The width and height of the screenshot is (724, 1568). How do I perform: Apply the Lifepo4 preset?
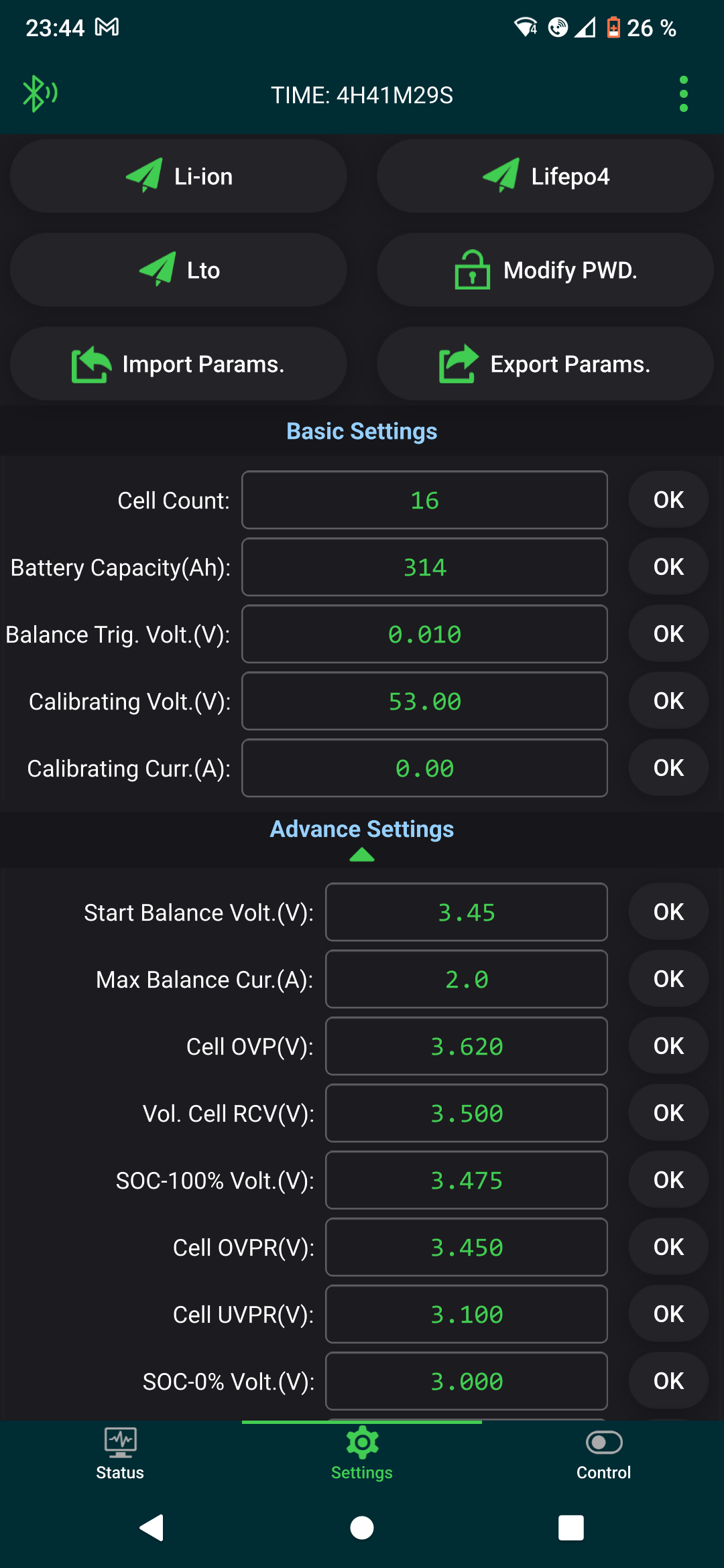545,176
